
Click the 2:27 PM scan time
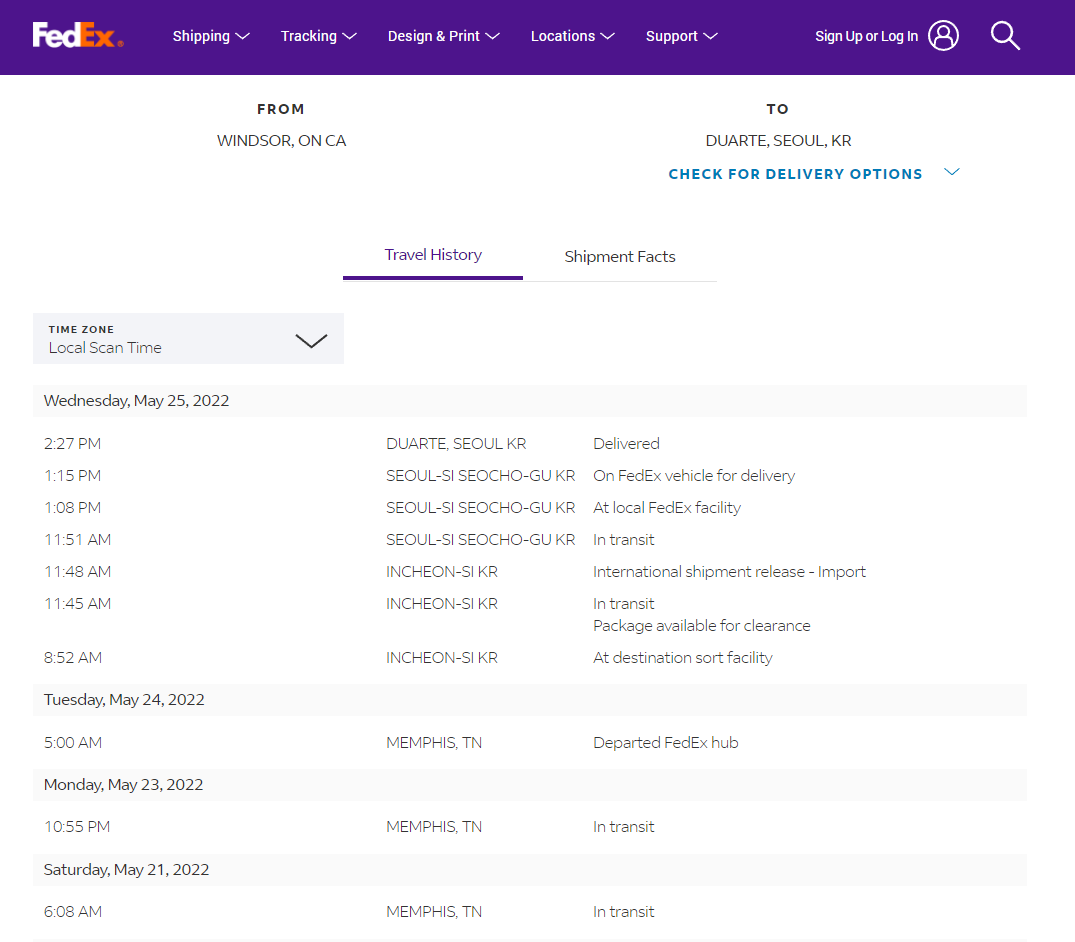(73, 444)
